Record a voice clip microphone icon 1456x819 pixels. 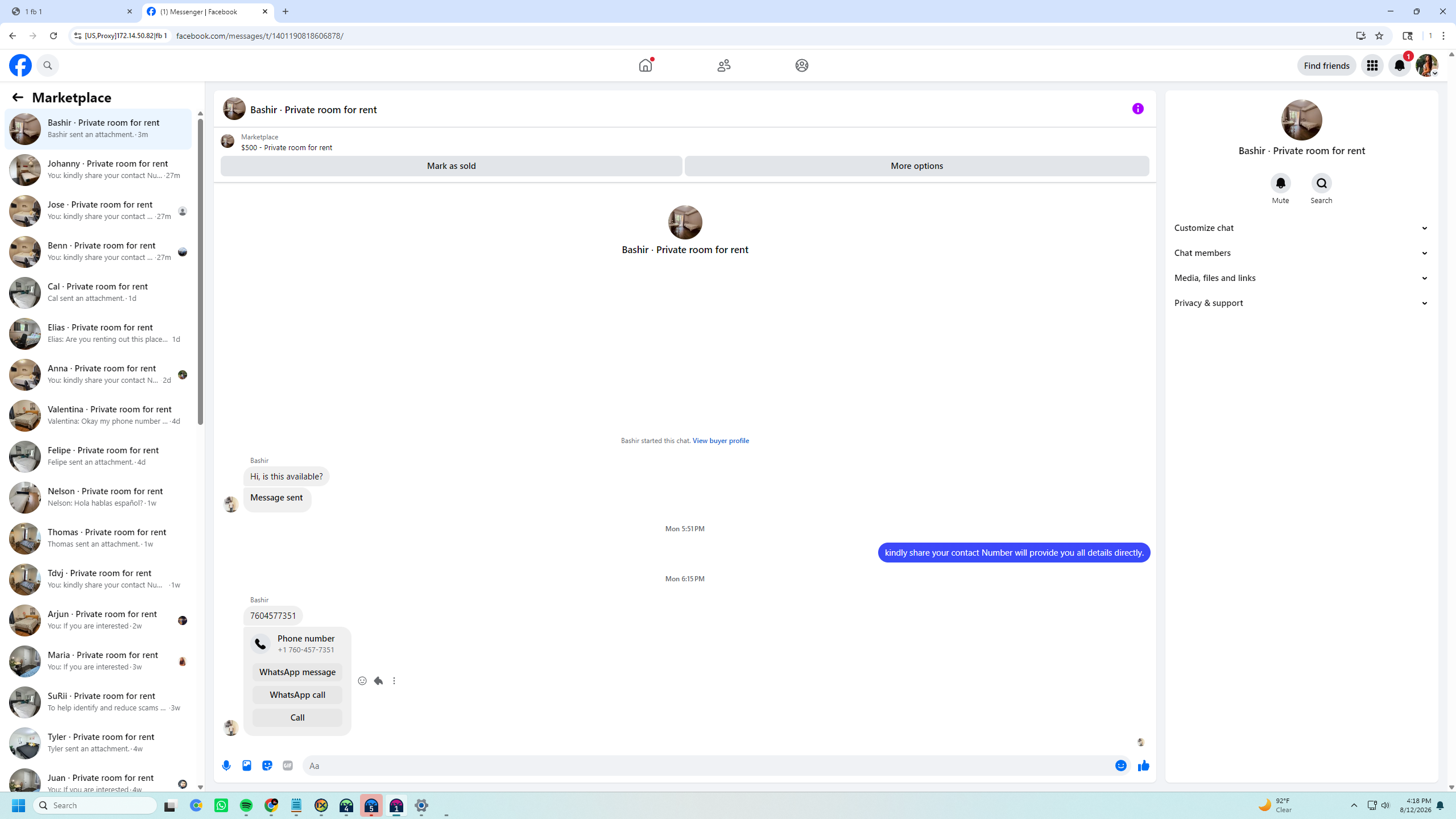(x=226, y=766)
